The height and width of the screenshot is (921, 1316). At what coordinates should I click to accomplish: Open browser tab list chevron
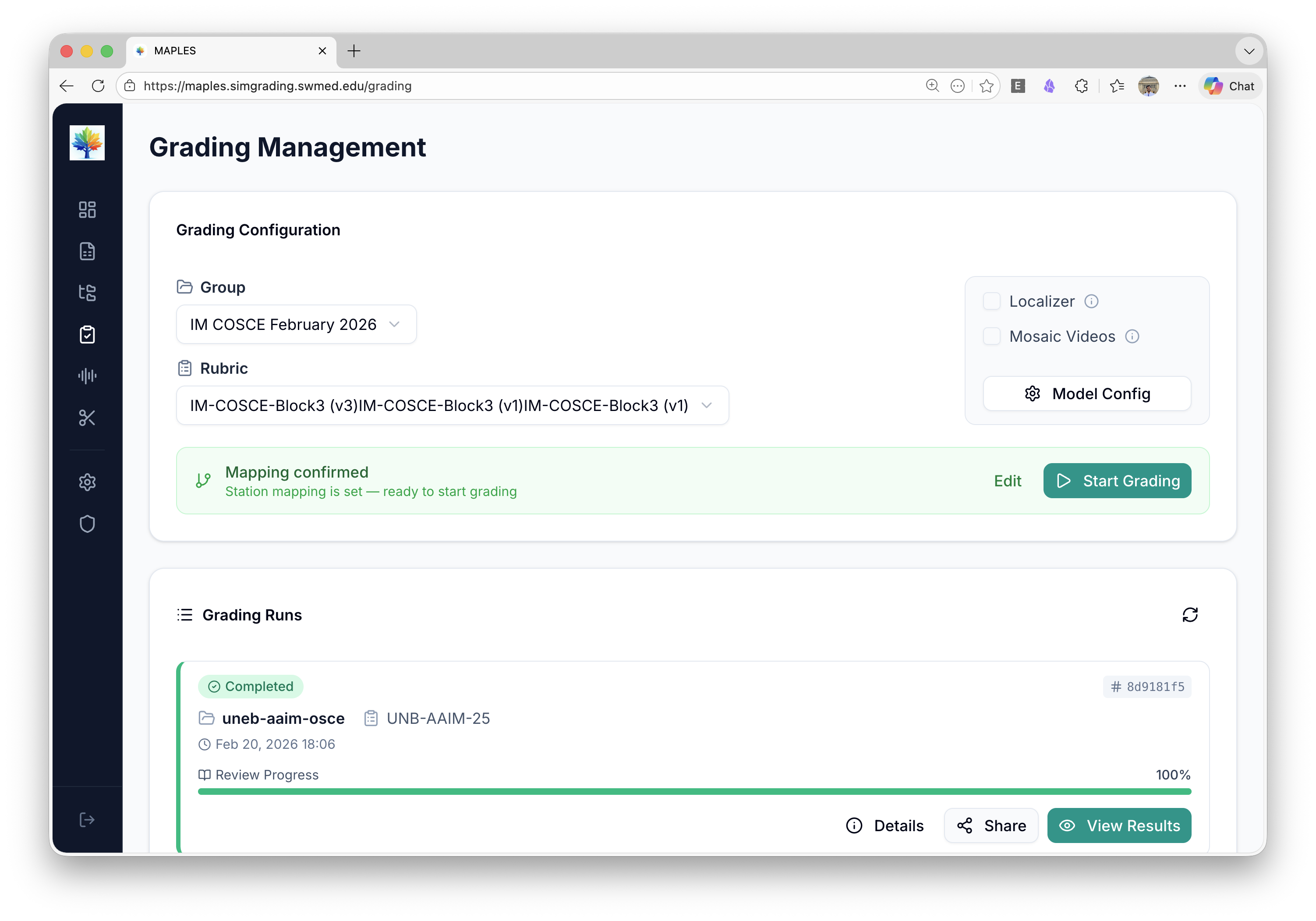(1249, 51)
